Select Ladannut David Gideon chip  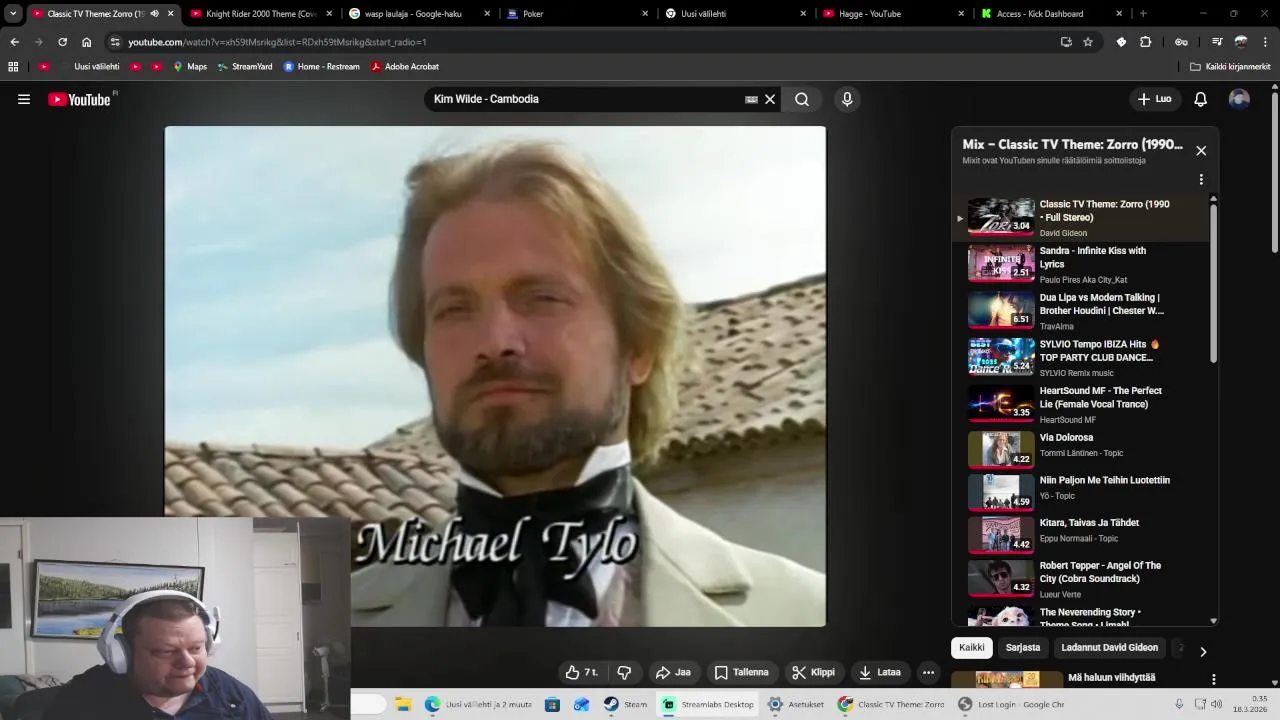1110,648
